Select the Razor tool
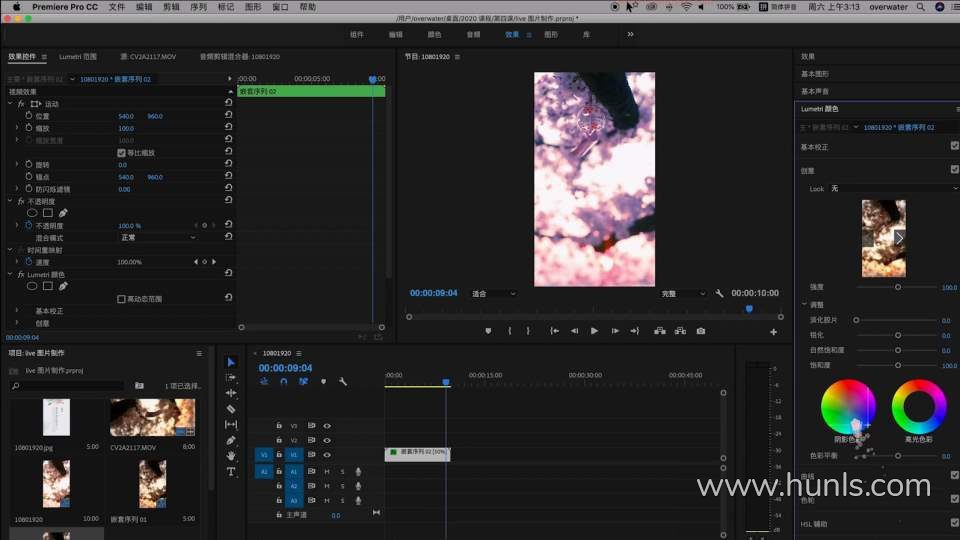Viewport: 960px width, 540px height. pyautogui.click(x=231, y=409)
